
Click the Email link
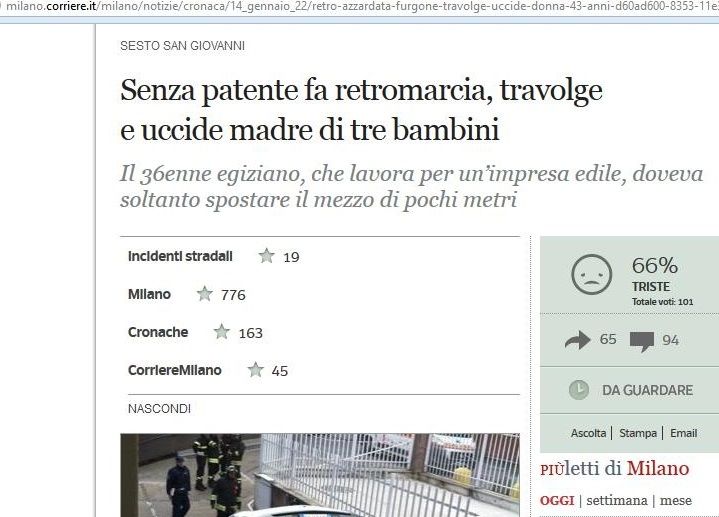[683, 433]
